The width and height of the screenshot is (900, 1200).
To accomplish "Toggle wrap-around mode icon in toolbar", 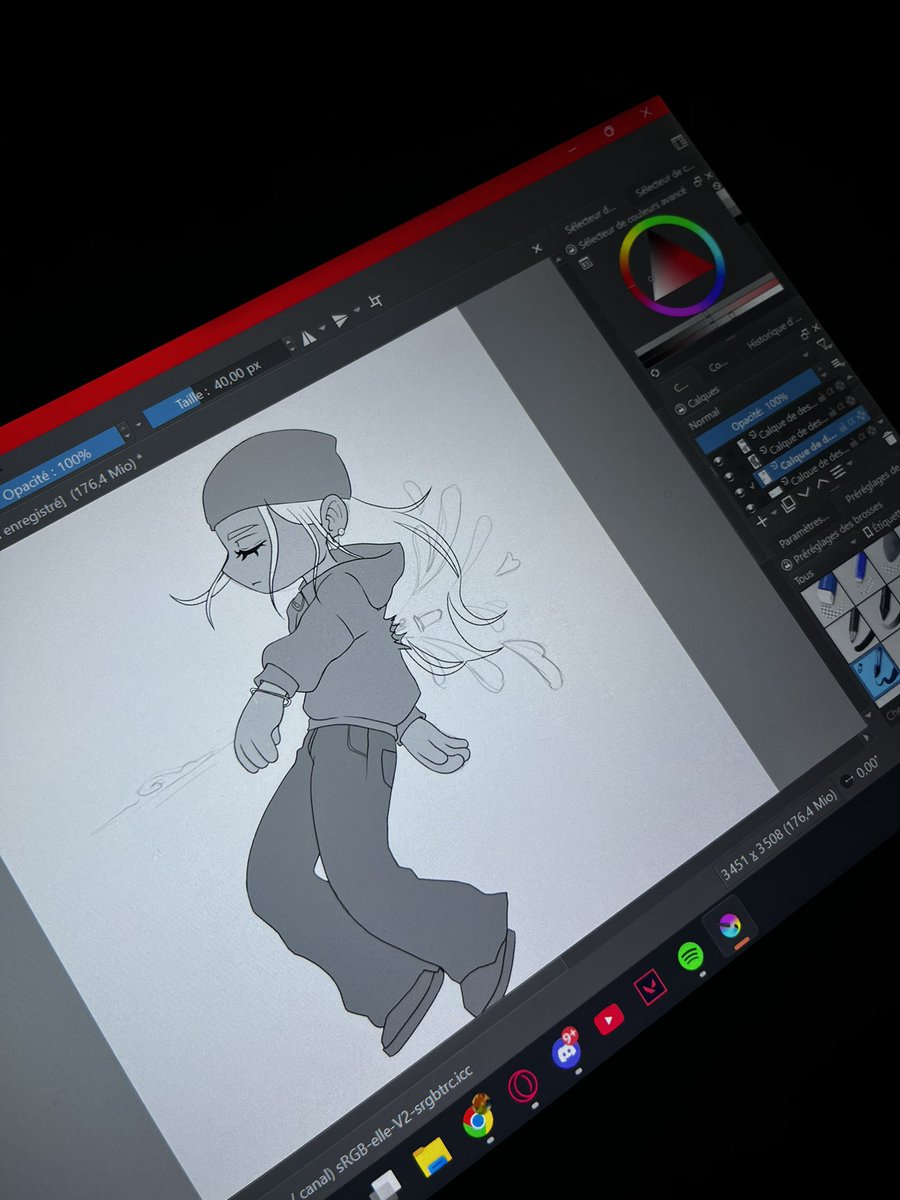I will 375,302.
